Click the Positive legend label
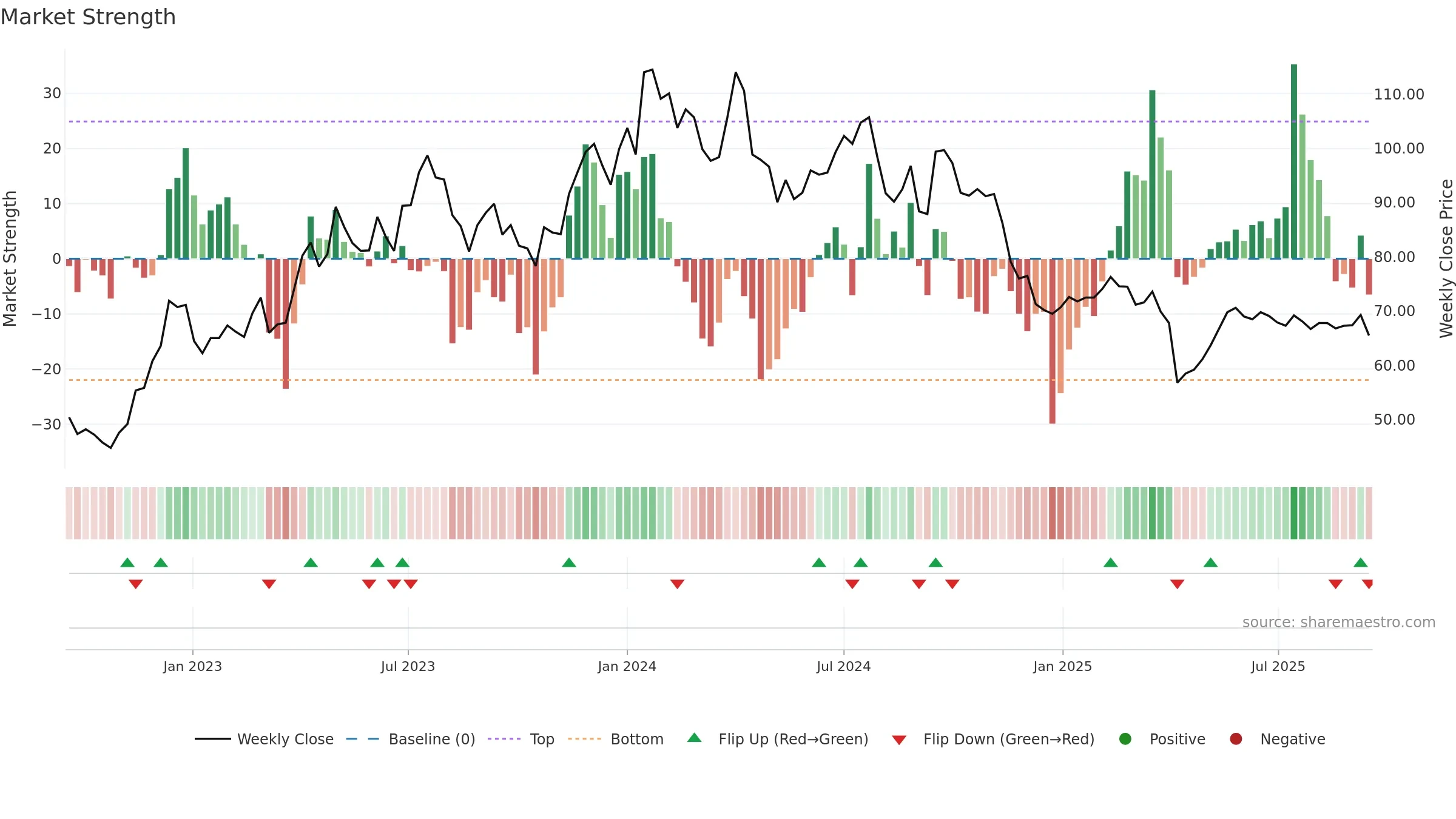This screenshot has height=819, width=1456. click(1178, 739)
